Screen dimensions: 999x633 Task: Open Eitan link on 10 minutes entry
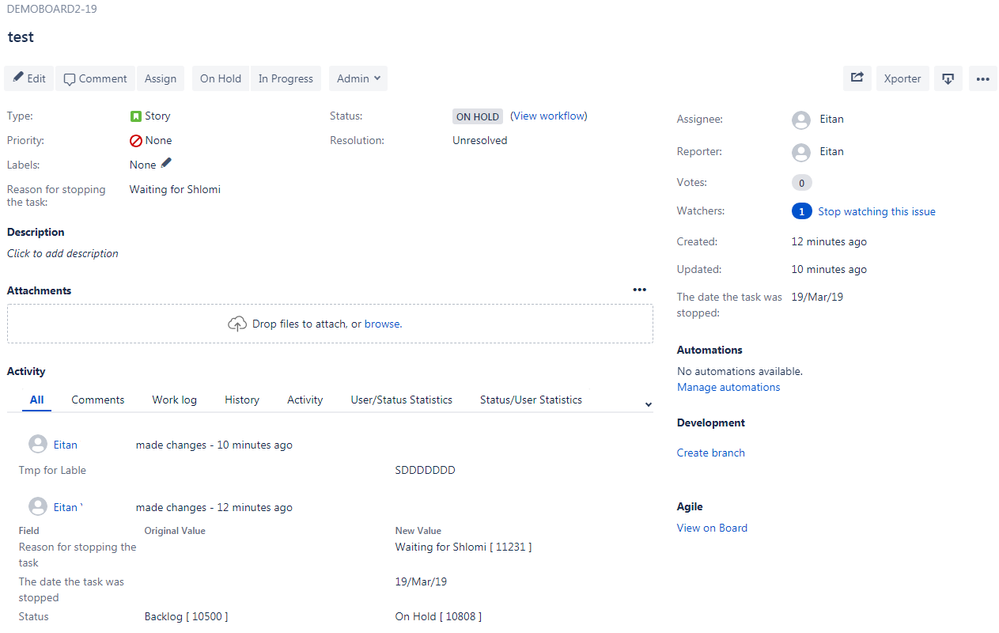(65, 445)
